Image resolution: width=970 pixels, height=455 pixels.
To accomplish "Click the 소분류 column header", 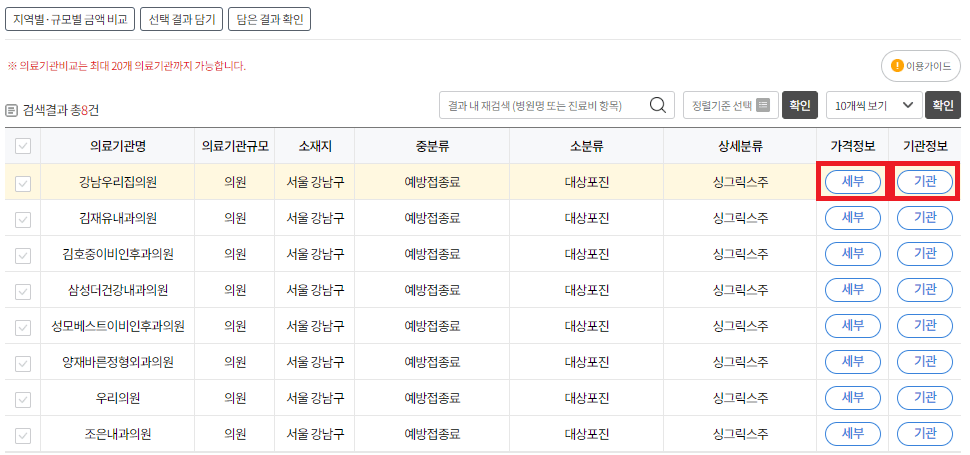I will 586,147.
